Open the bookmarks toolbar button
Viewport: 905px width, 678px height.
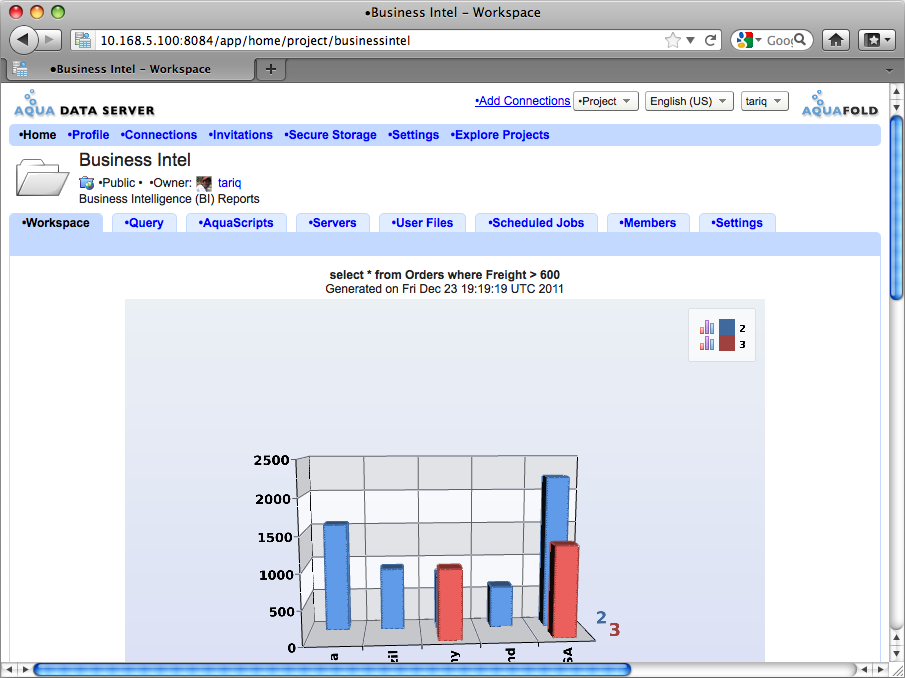pos(877,40)
